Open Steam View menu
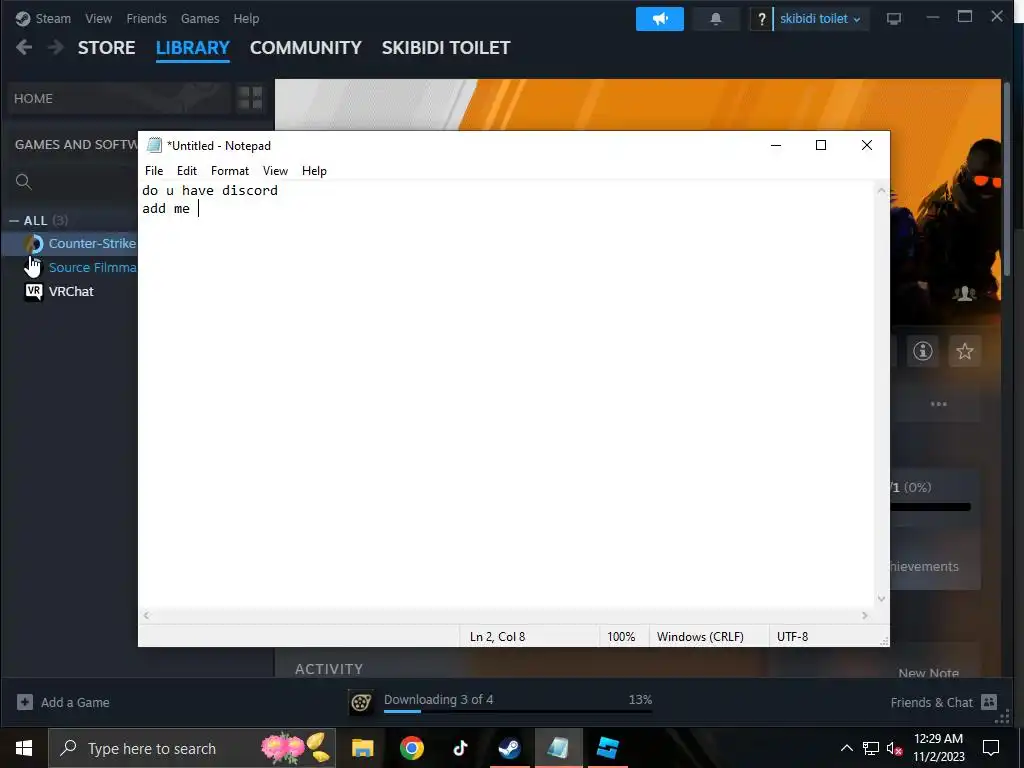Image resolution: width=1024 pixels, height=768 pixels. (x=98, y=18)
